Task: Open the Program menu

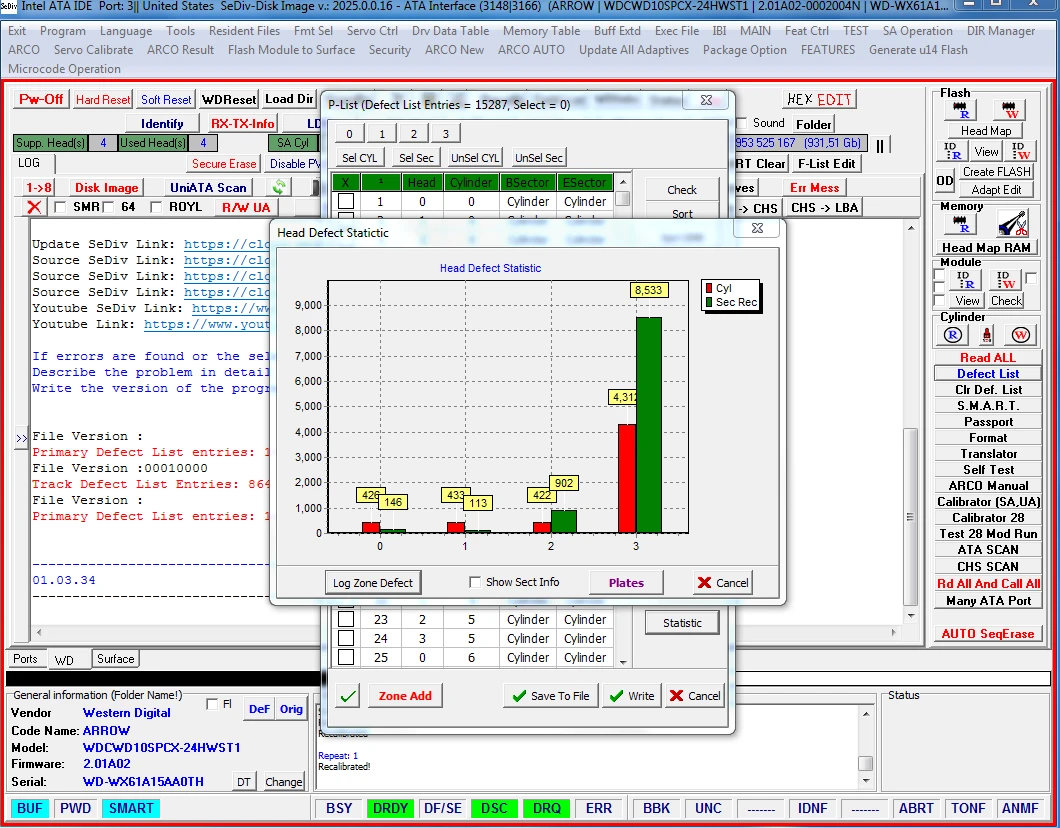Action: pyautogui.click(x=63, y=31)
